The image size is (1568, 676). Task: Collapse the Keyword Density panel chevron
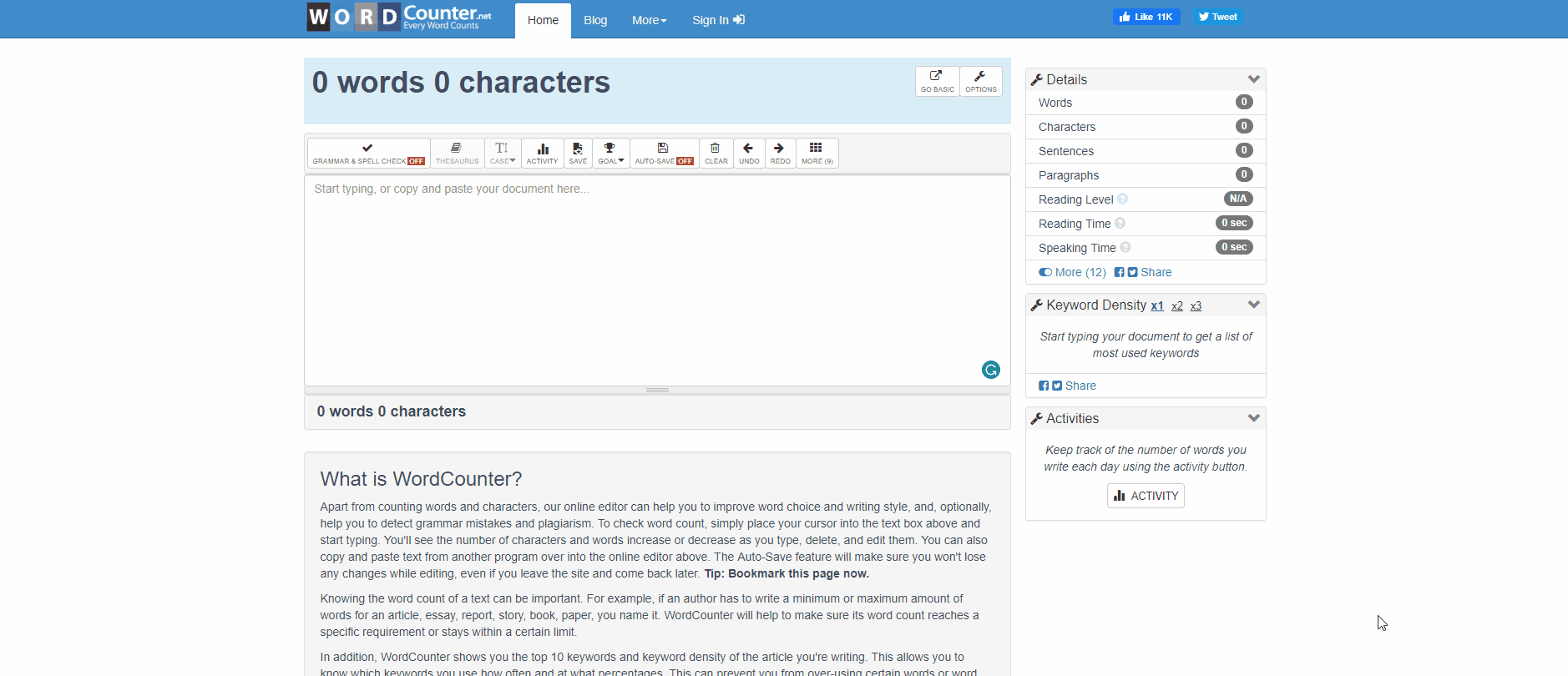pyautogui.click(x=1253, y=305)
